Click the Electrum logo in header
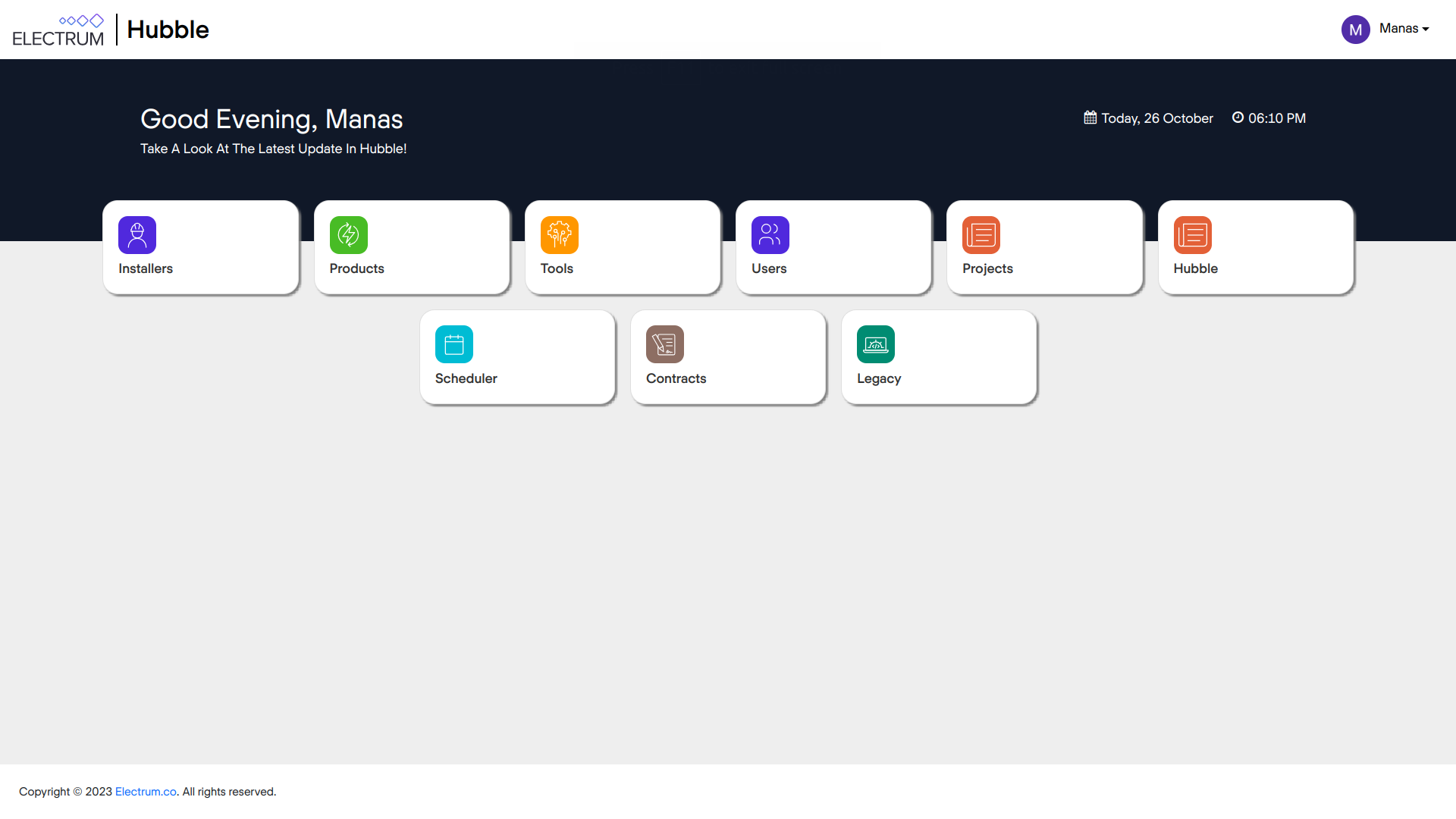The height and width of the screenshot is (819, 1456). (58, 30)
